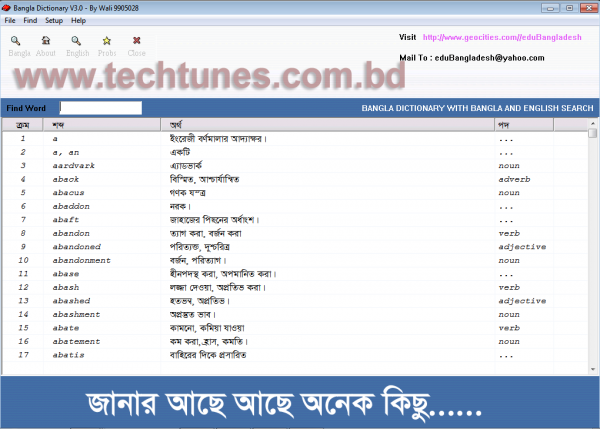Minimize the Bangla Dictionary window

coord(550,8)
